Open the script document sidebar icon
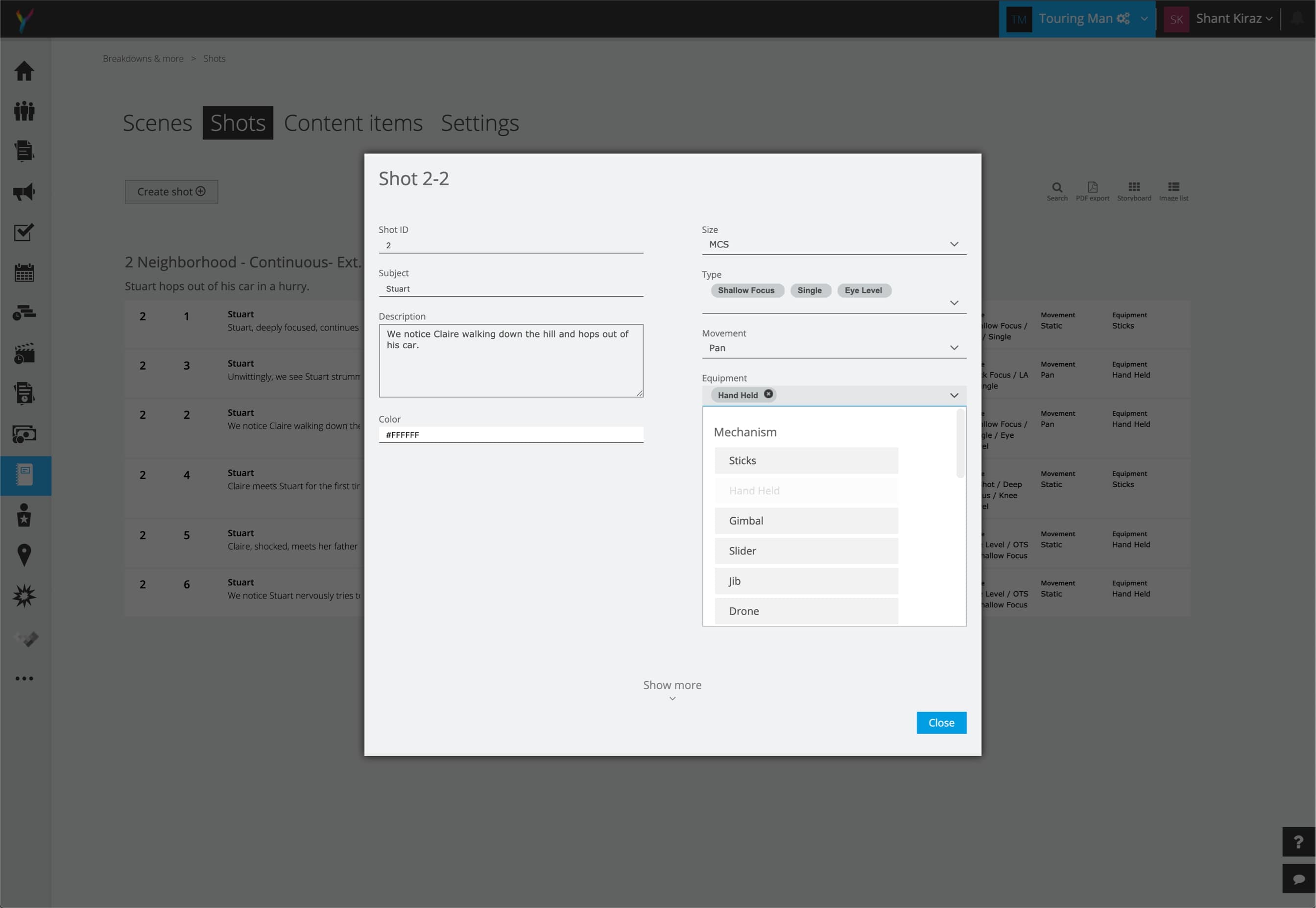Screen dimensions: 1316x908 (24, 151)
